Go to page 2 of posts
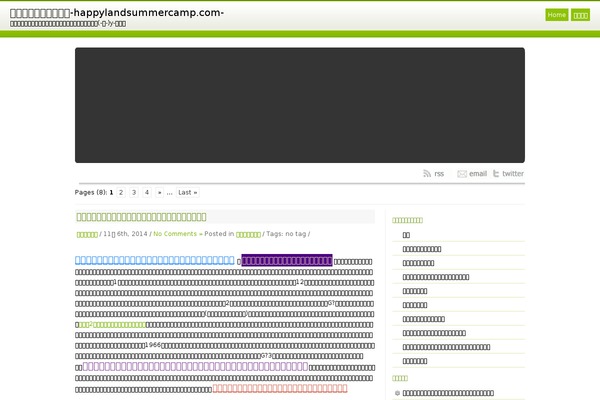 [x=121, y=193]
